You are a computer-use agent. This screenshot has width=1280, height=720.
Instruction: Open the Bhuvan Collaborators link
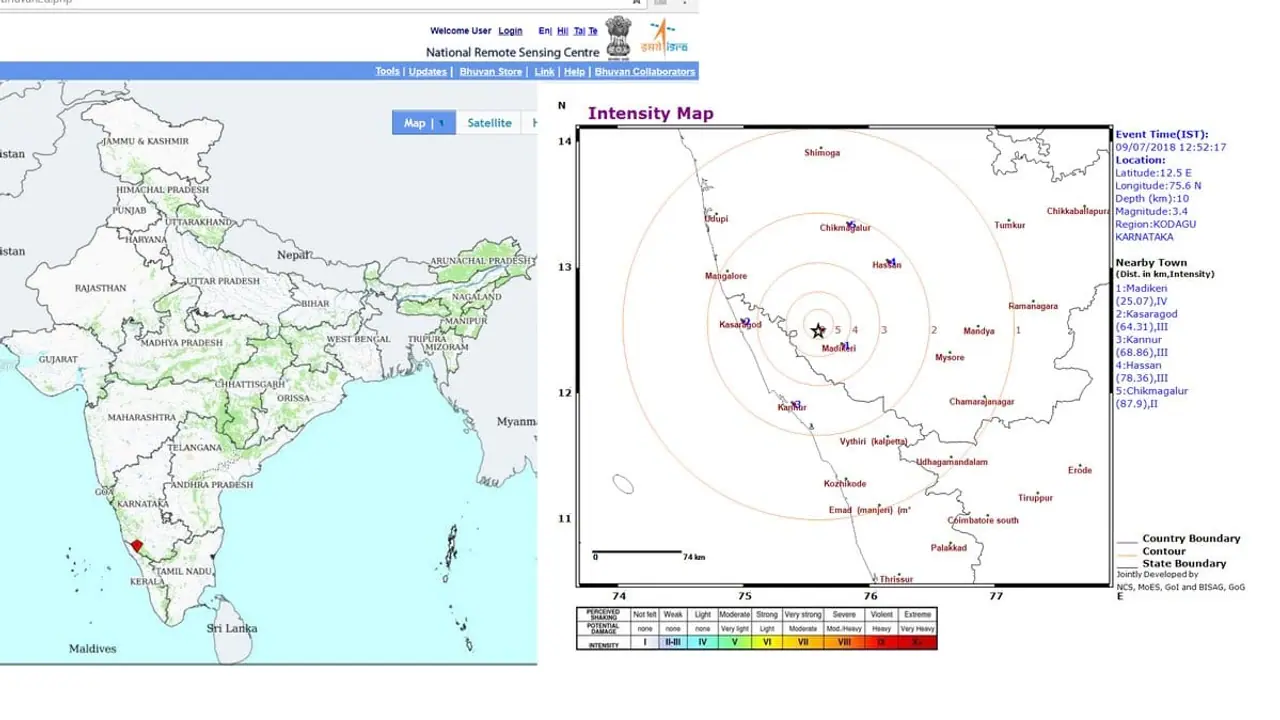pos(644,72)
